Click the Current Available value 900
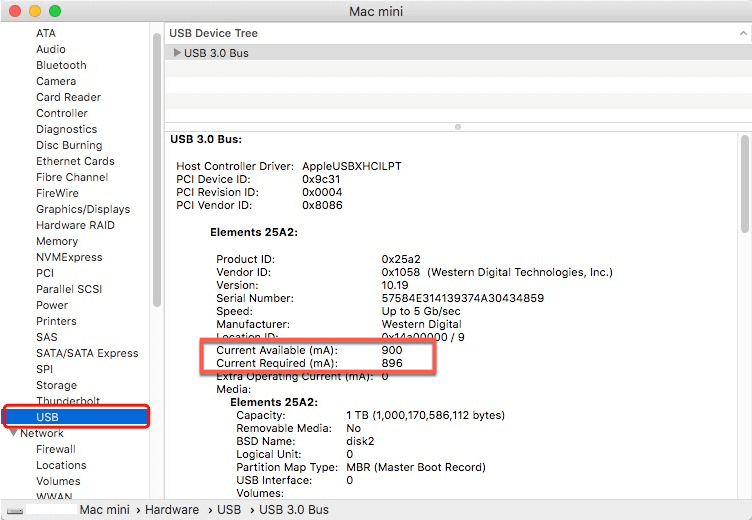 pyautogui.click(x=392, y=350)
